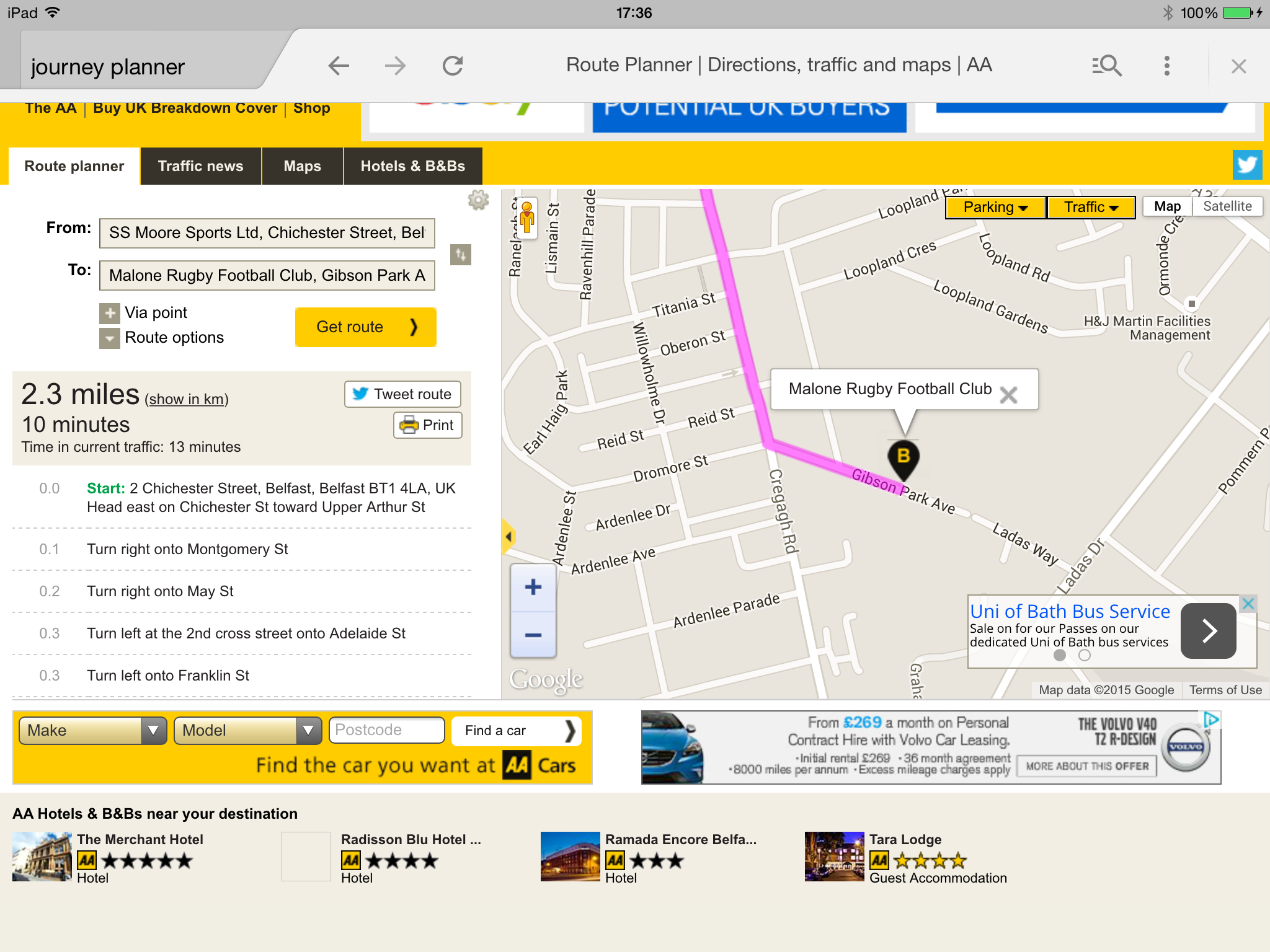Open the Twitter bird icon in header
1270x952 pixels.
click(x=1247, y=165)
